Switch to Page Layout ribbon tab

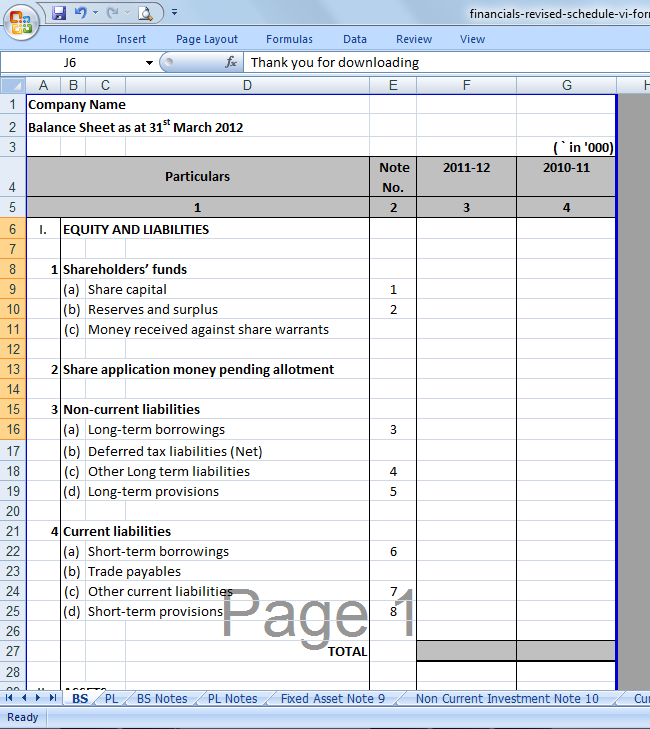[207, 39]
